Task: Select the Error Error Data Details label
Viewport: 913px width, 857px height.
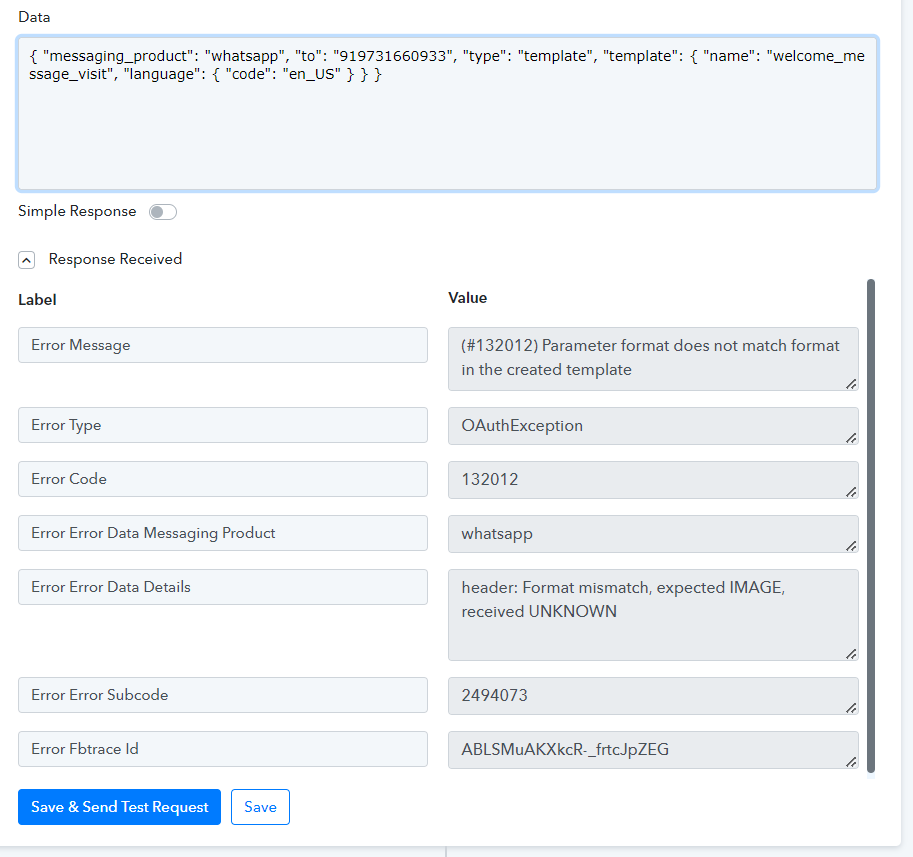Action: tap(223, 587)
